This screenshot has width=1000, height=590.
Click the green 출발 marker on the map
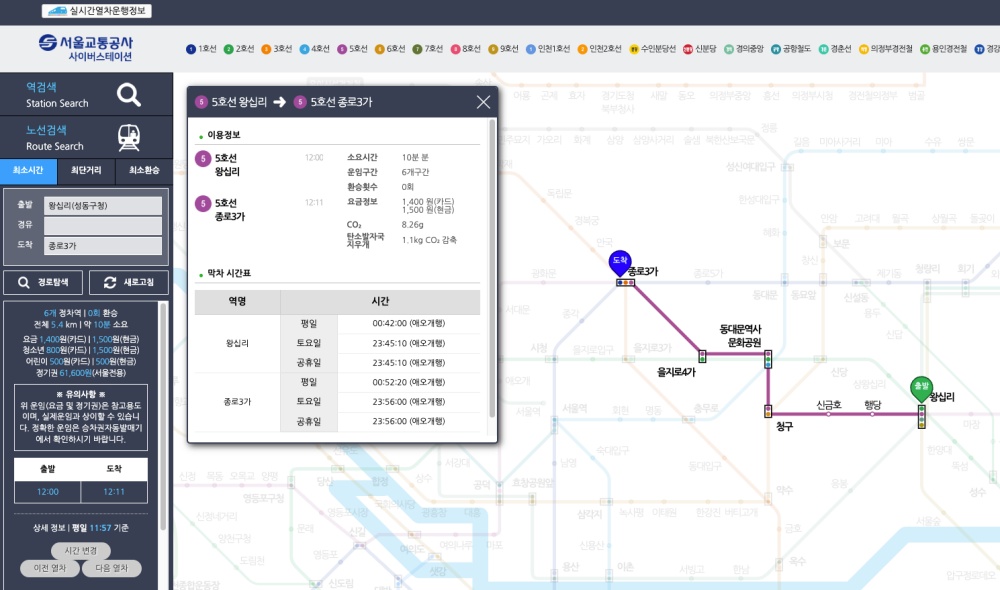(922, 388)
